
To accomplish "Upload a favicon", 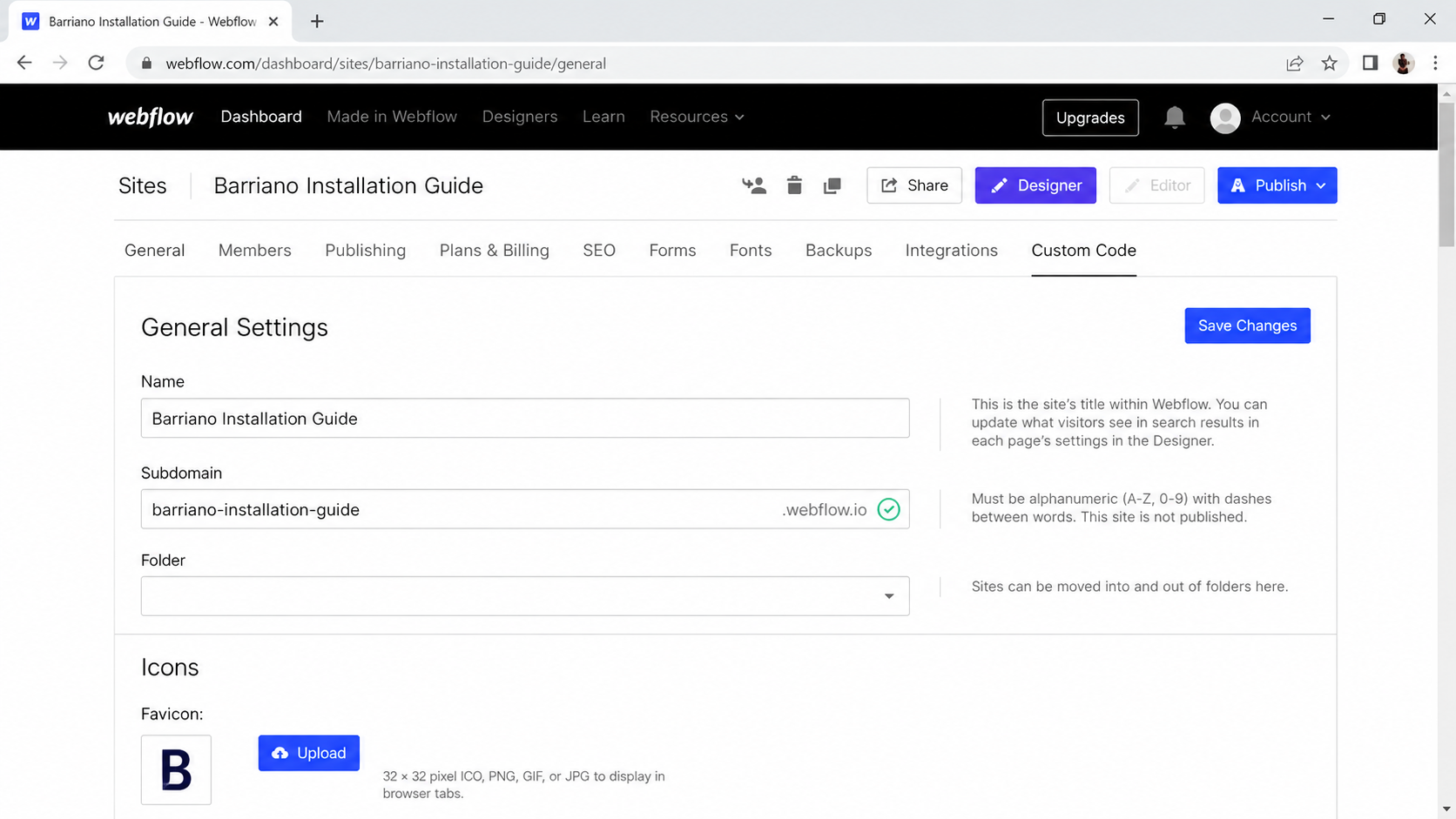I will click(309, 753).
